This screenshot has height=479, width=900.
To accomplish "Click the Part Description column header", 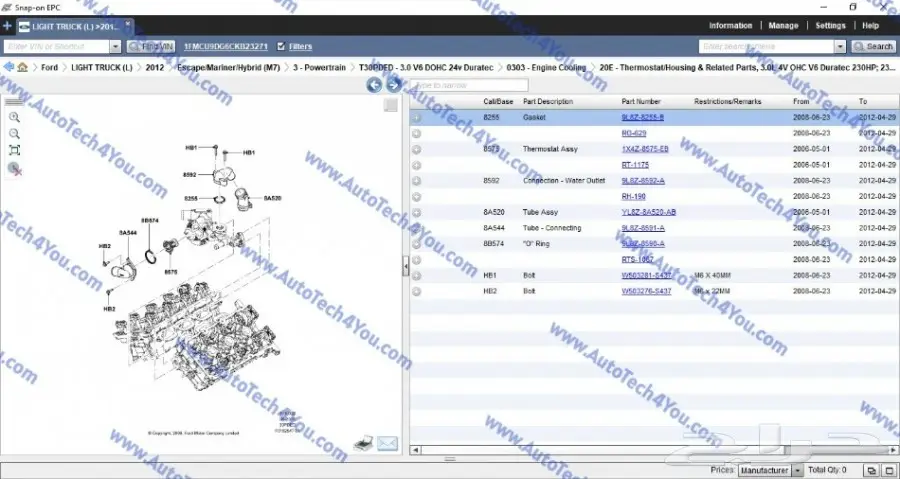I will click(548, 102).
